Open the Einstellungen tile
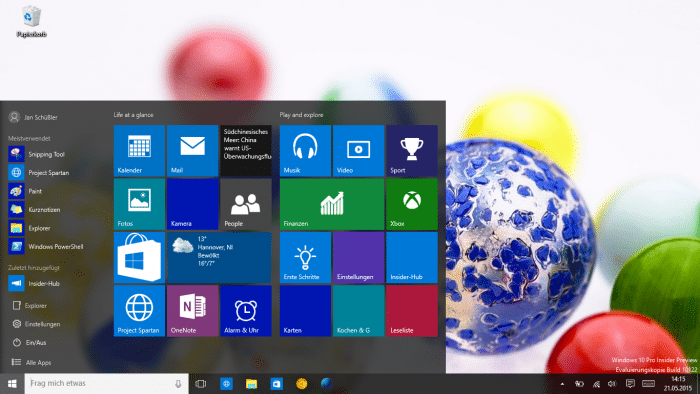Viewport: 700px width, 394px height. click(358, 257)
